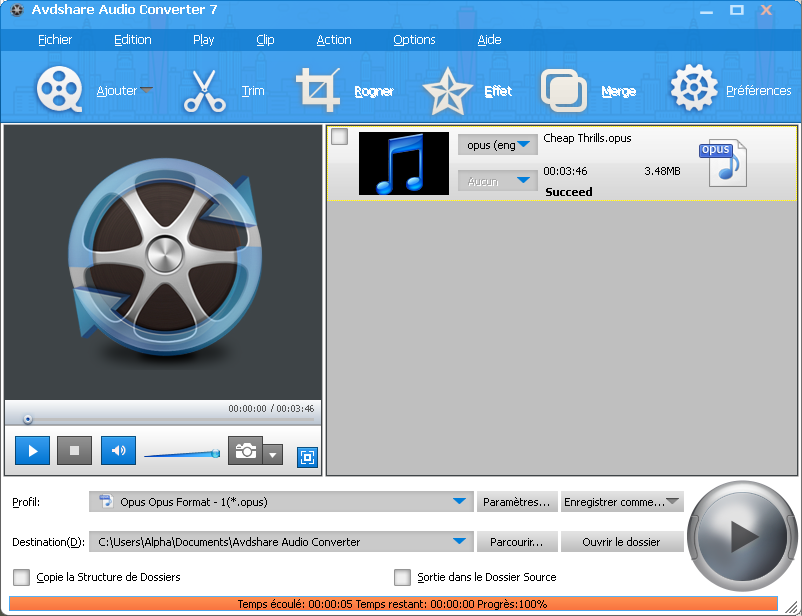
Task: Select the Cheap Thrills.opus file name
Action: [587, 138]
